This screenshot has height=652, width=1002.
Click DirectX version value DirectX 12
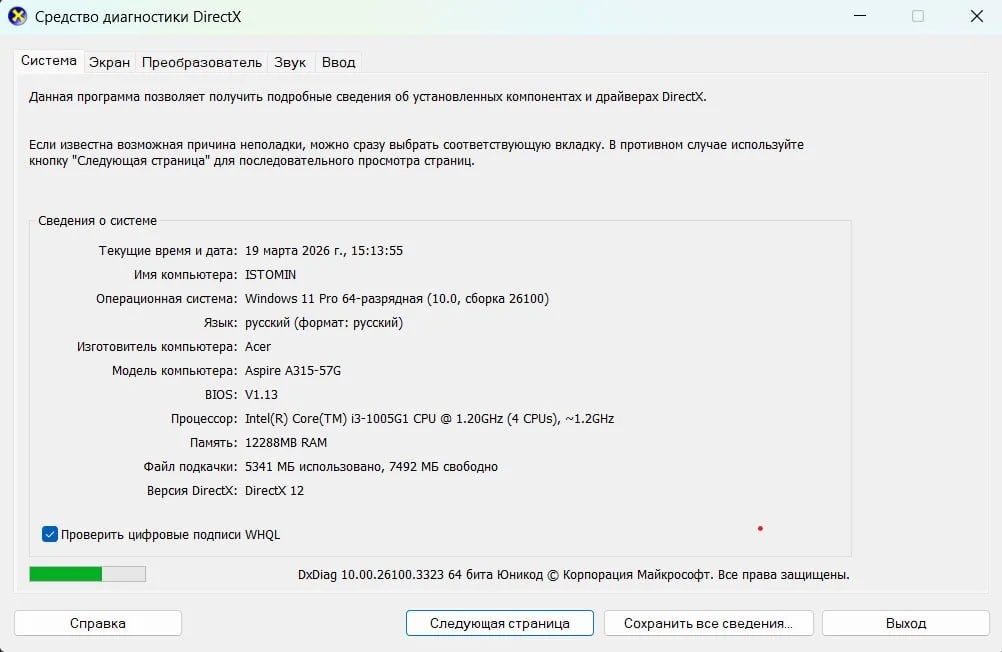pos(274,490)
